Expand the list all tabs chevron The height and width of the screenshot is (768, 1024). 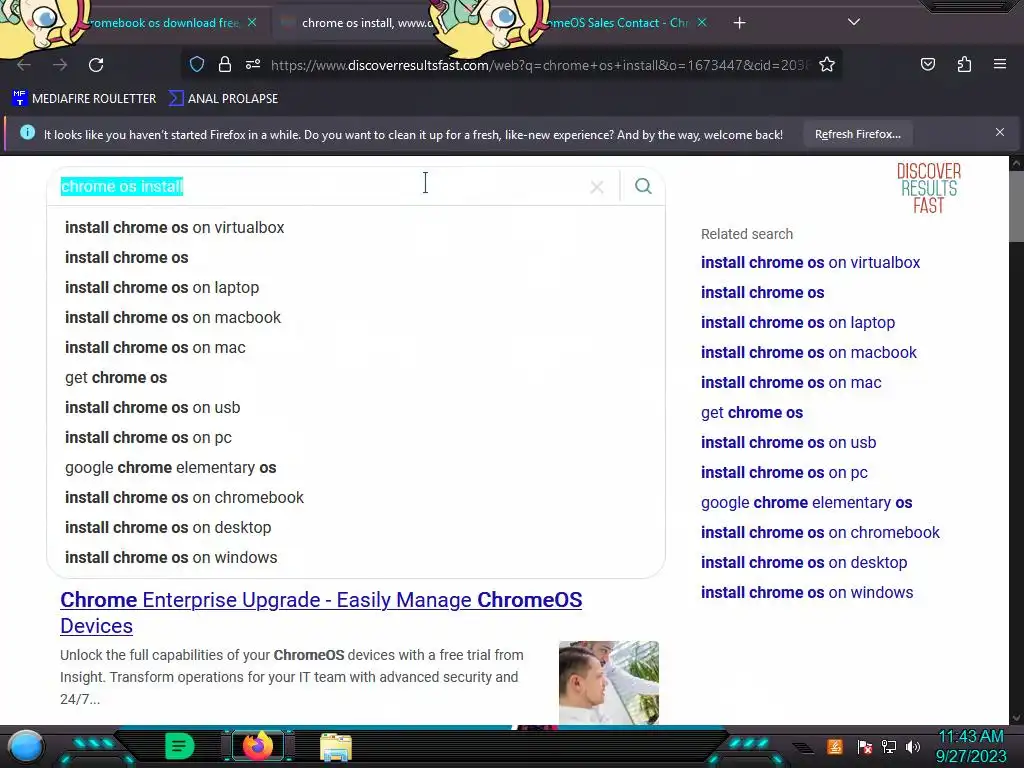(x=854, y=22)
